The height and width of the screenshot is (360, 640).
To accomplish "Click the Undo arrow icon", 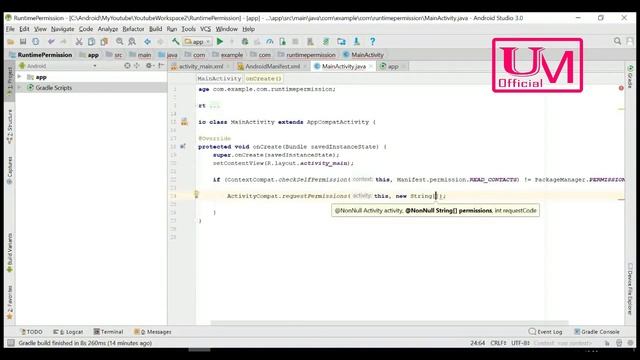I will [51, 42].
